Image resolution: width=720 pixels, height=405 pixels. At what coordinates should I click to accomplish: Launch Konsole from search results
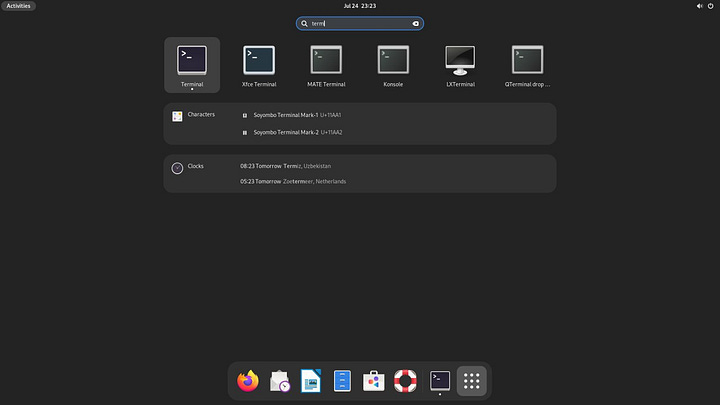pyautogui.click(x=393, y=65)
